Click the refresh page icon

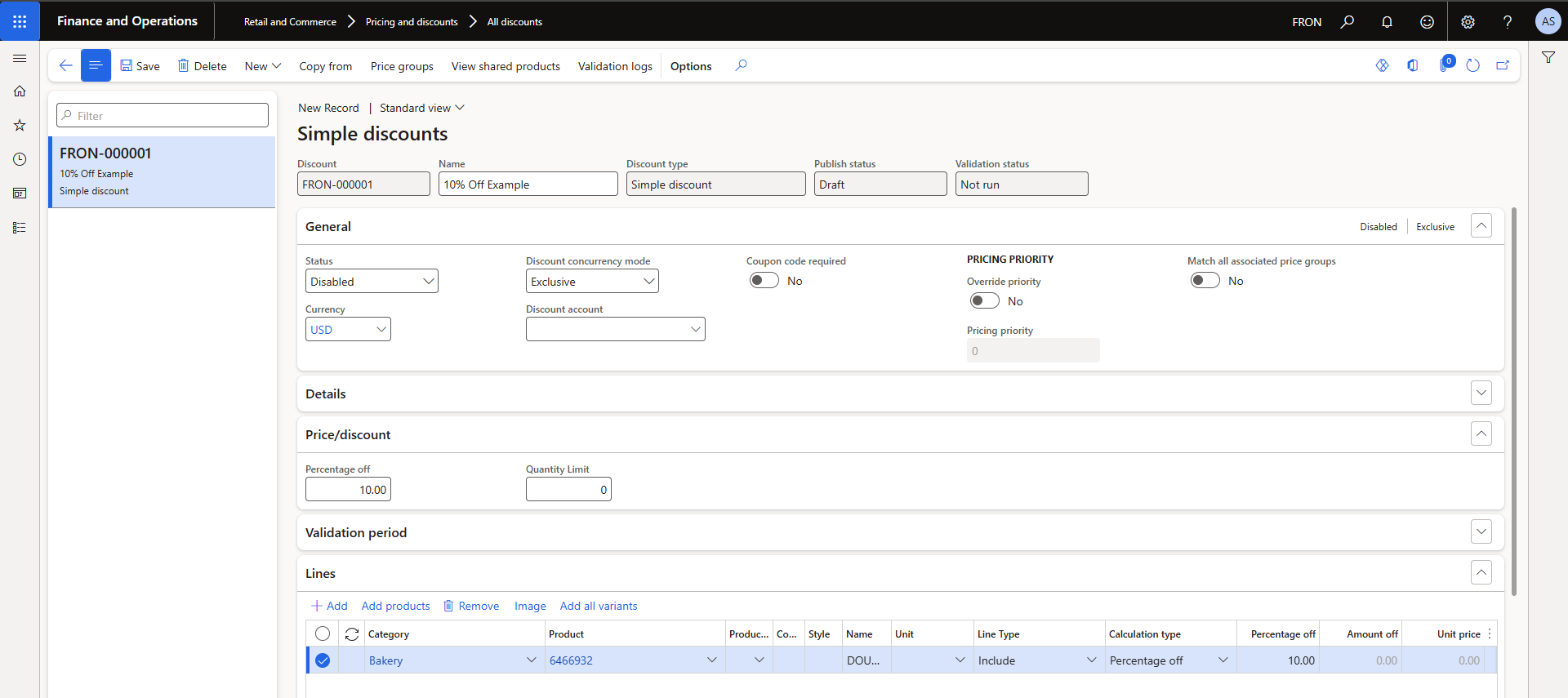(1472, 65)
